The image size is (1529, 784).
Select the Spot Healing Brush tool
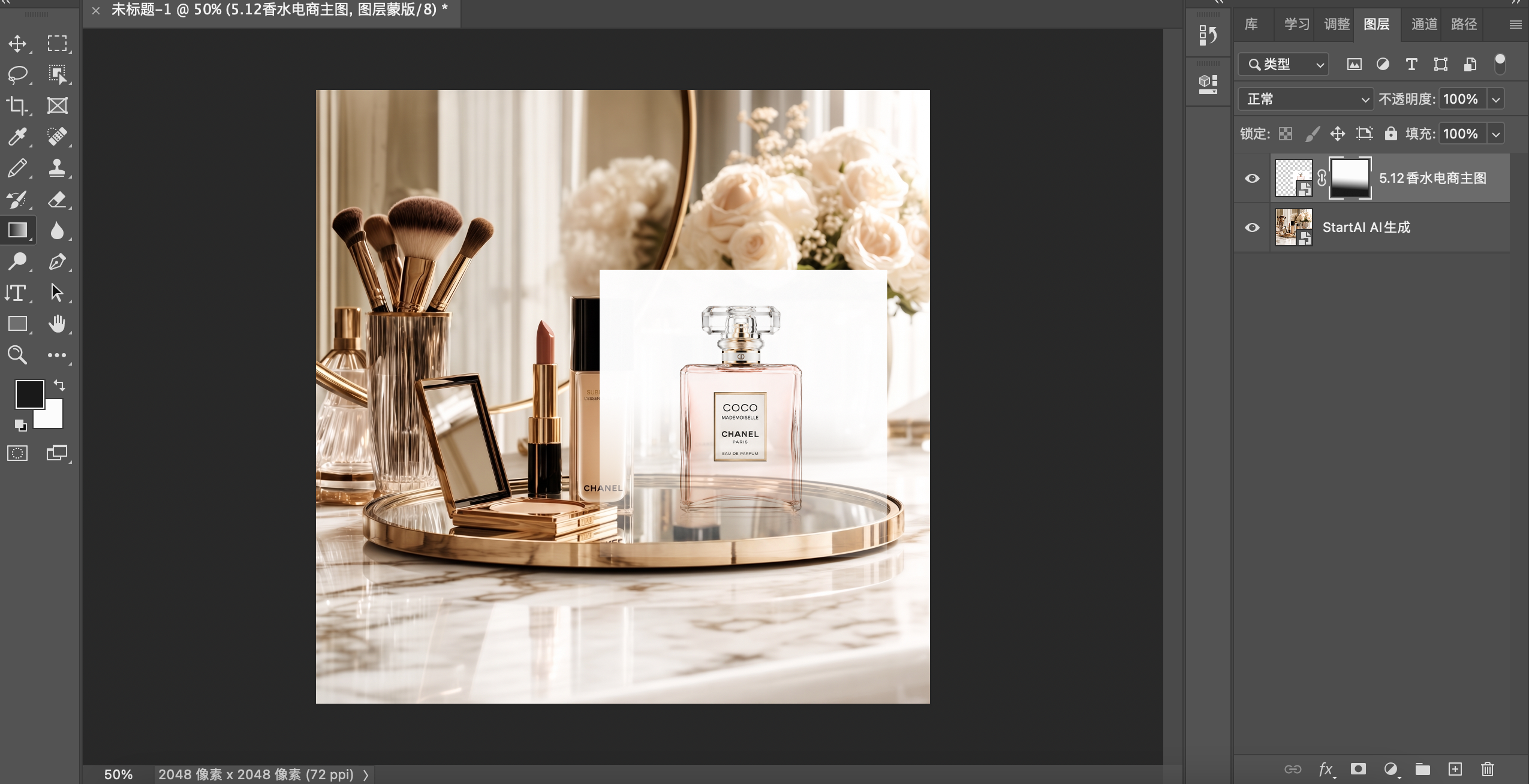tap(58, 137)
